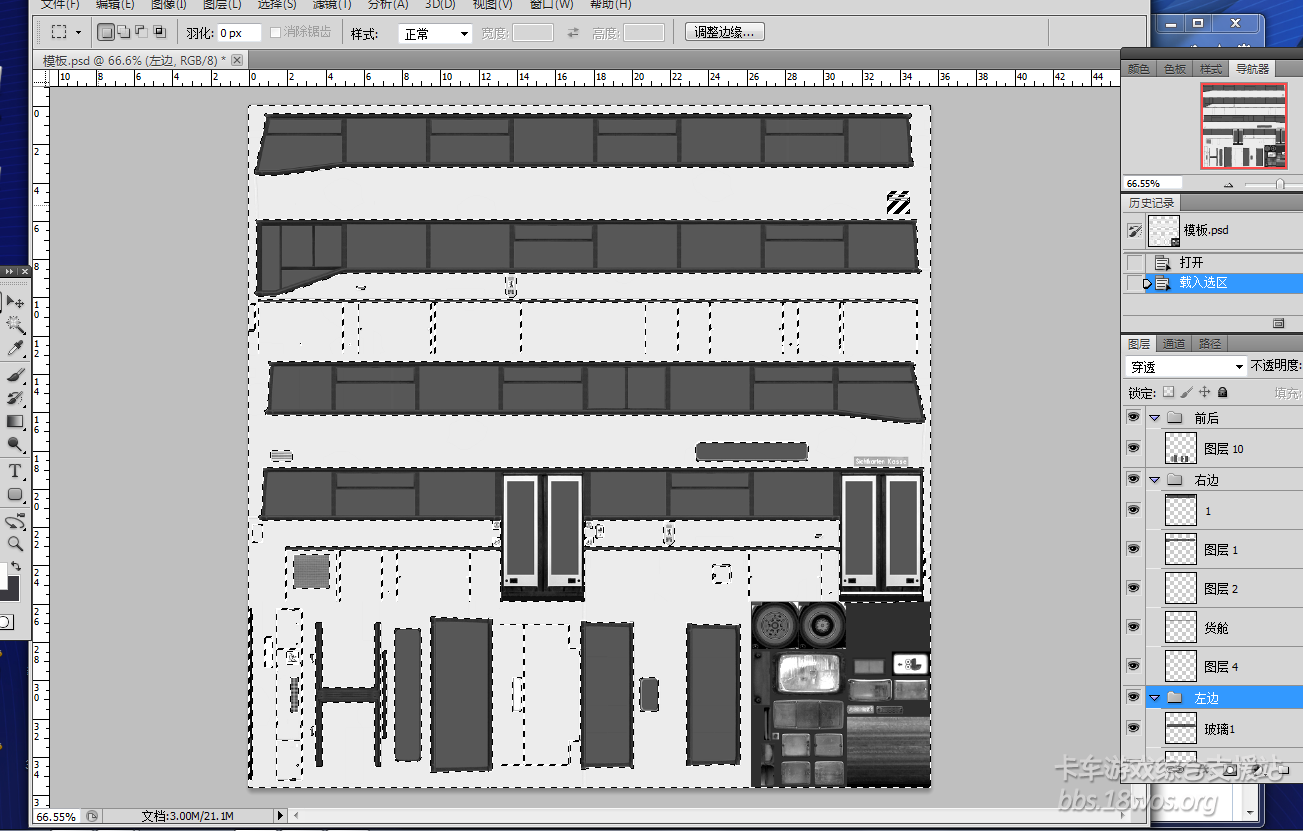Toggle the 消除锯齿 anti-alias checkbox
Image resolution: width=1303 pixels, height=831 pixels.
click(276, 33)
